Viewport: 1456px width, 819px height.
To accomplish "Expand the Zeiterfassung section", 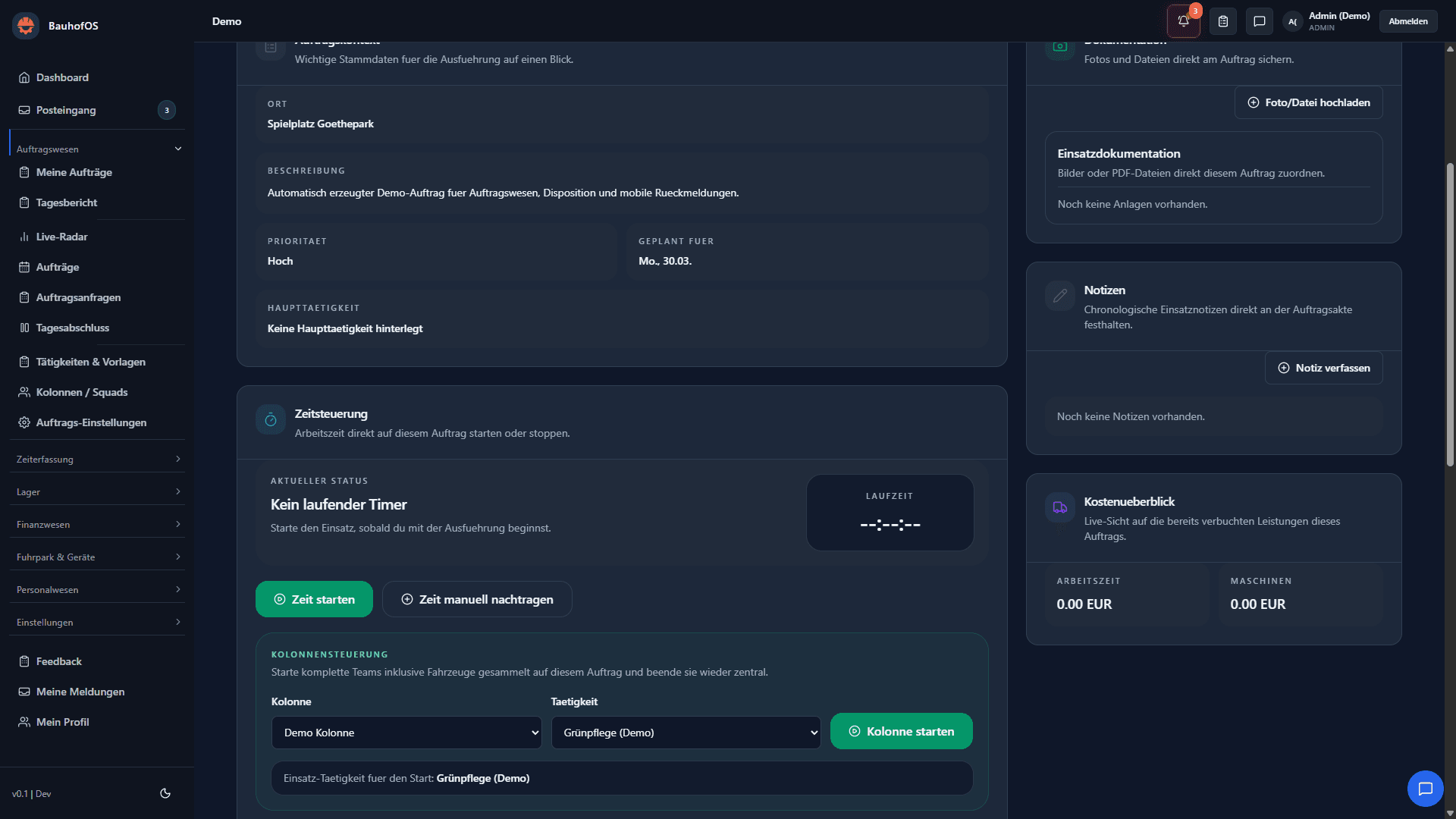I will 97,459.
